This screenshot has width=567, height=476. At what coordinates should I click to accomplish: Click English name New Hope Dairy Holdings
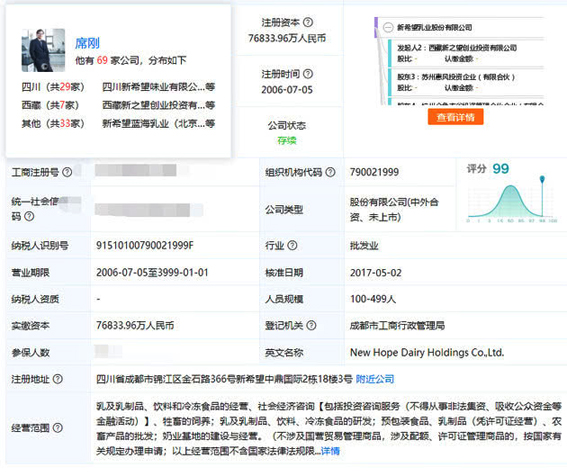coord(427,352)
